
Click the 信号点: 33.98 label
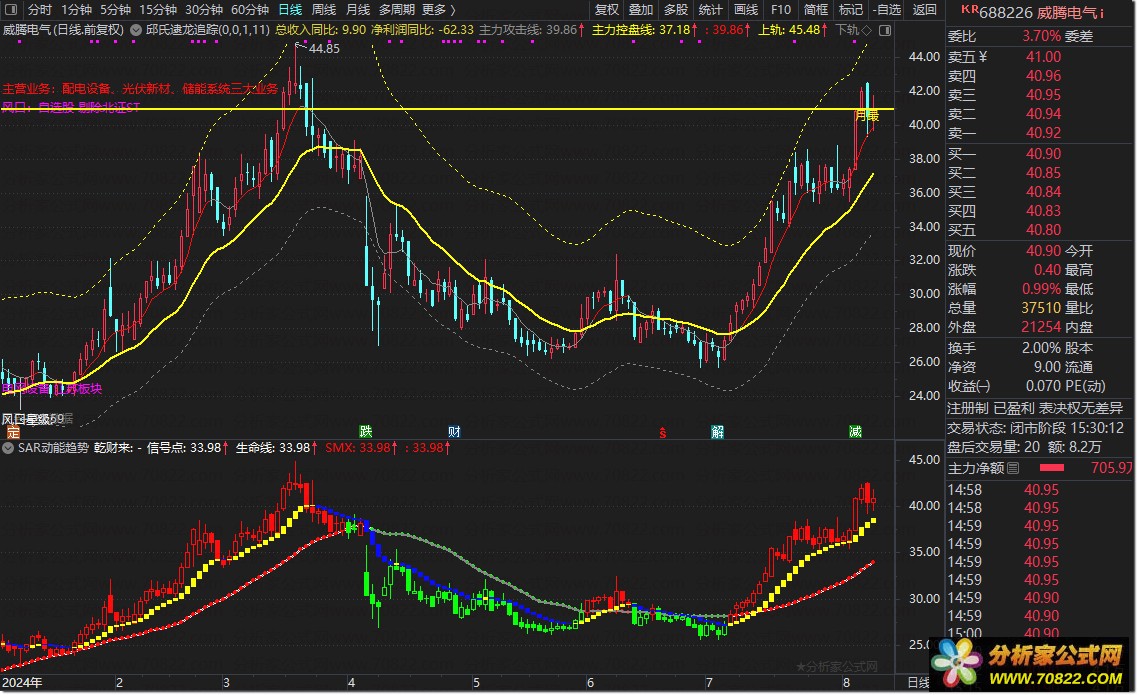[187, 448]
